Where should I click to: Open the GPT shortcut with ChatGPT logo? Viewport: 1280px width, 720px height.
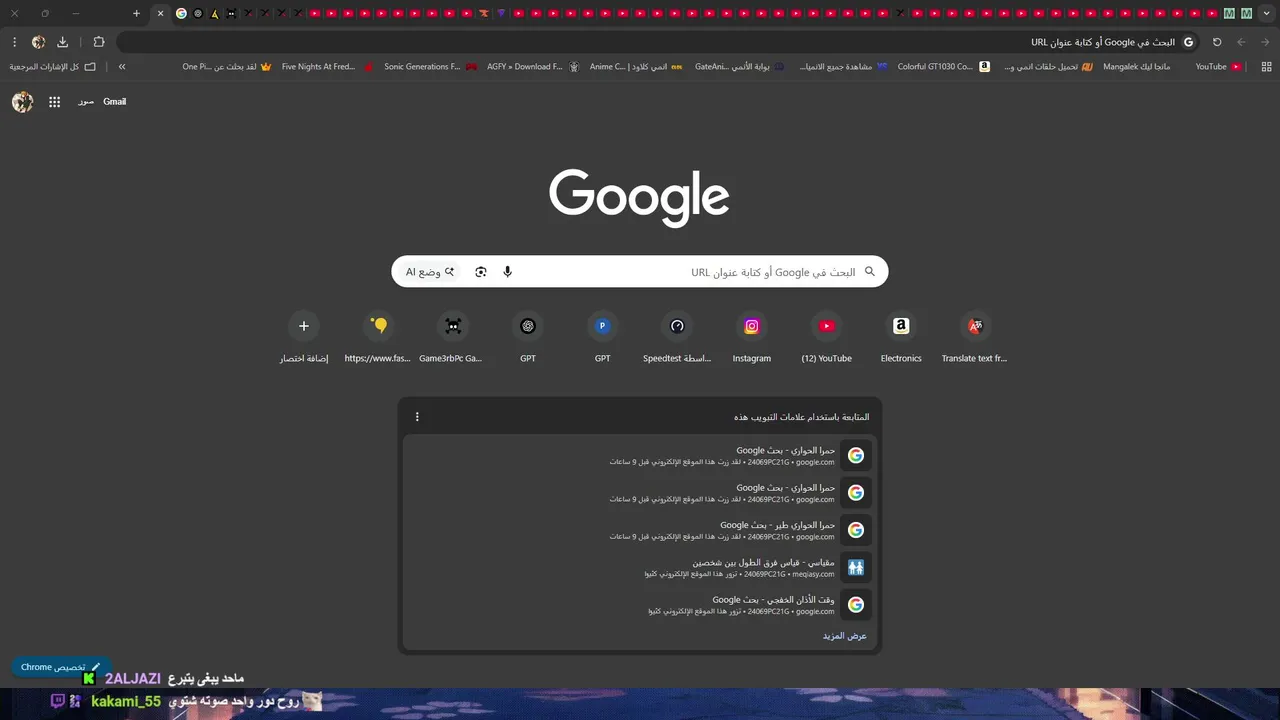click(528, 339)
